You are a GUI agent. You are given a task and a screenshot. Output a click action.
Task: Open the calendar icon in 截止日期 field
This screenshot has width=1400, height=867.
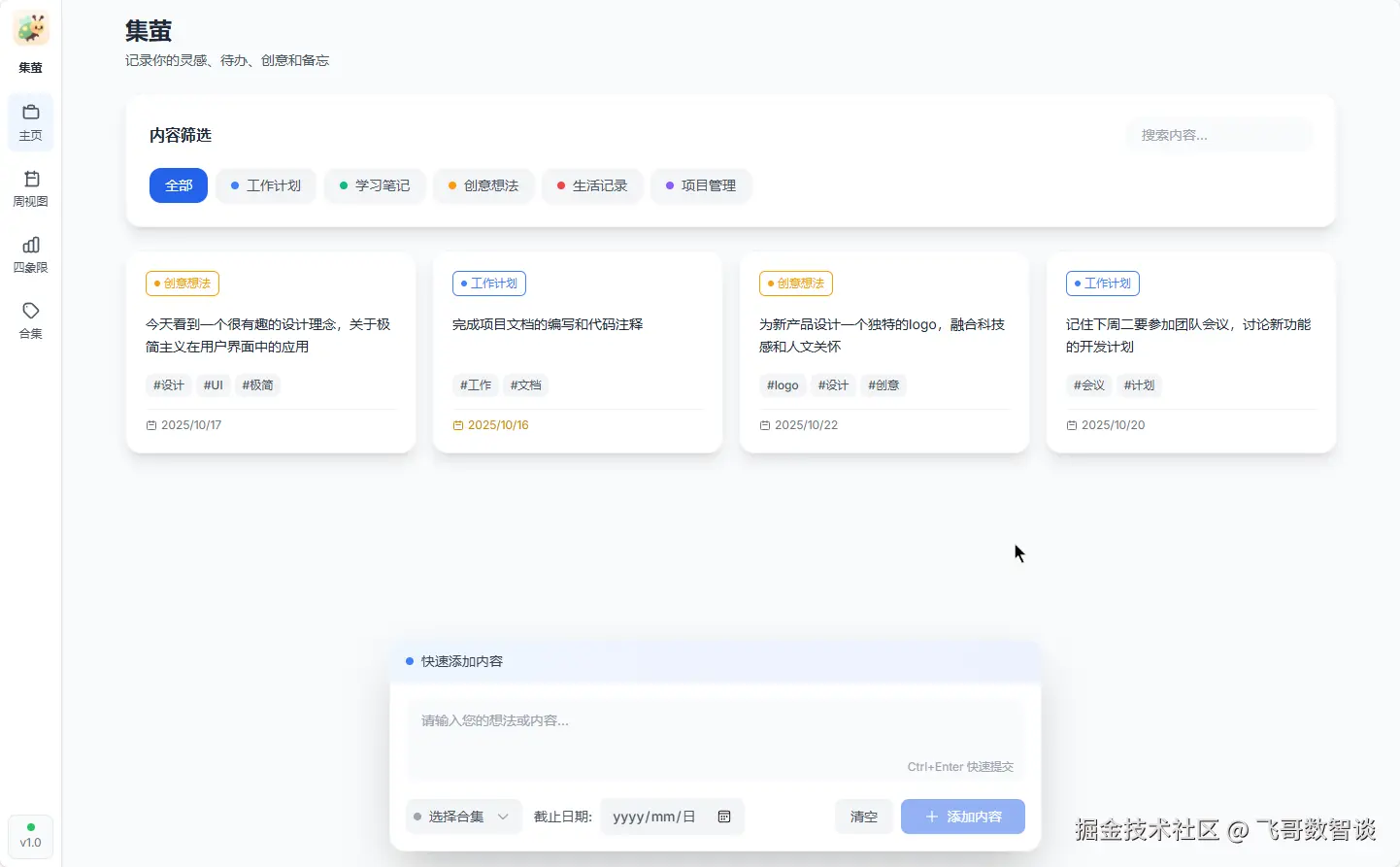coord(723,817)
